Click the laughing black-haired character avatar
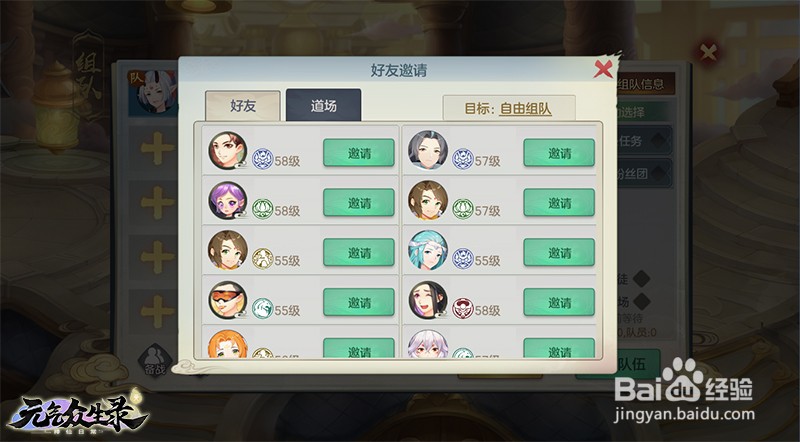This screenshot has width=800, height=442. coord(428,300)
